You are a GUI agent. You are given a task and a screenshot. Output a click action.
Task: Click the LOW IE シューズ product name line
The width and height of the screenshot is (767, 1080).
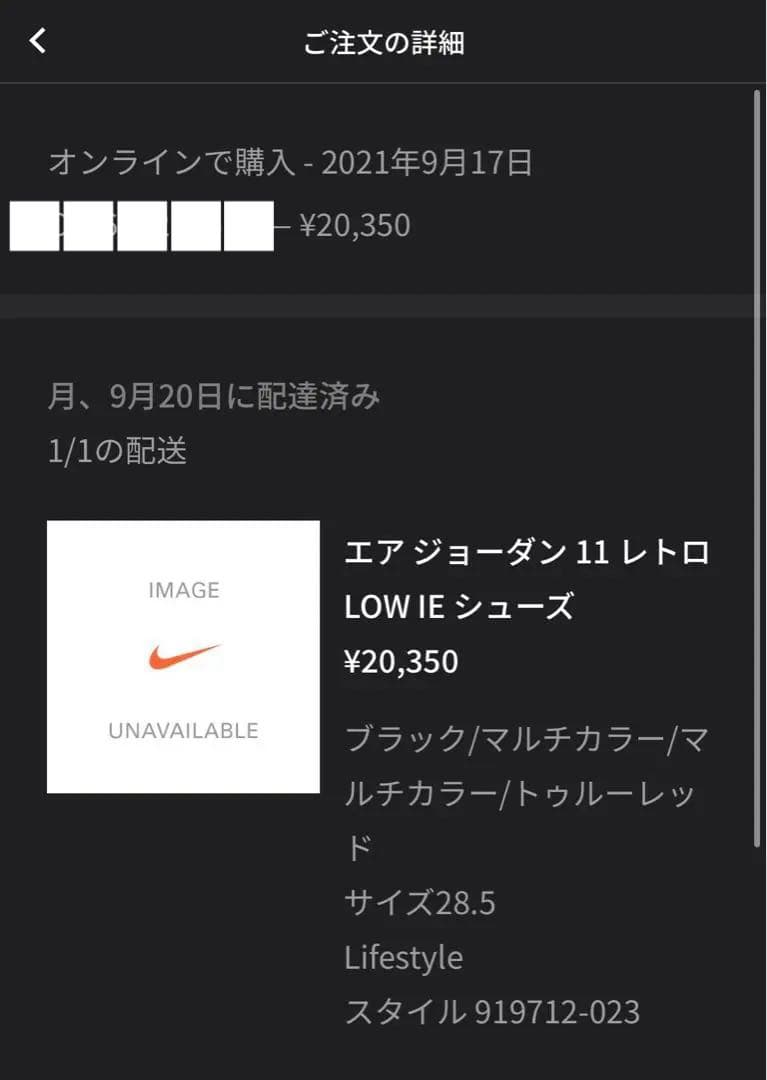[x=458, y=607]
